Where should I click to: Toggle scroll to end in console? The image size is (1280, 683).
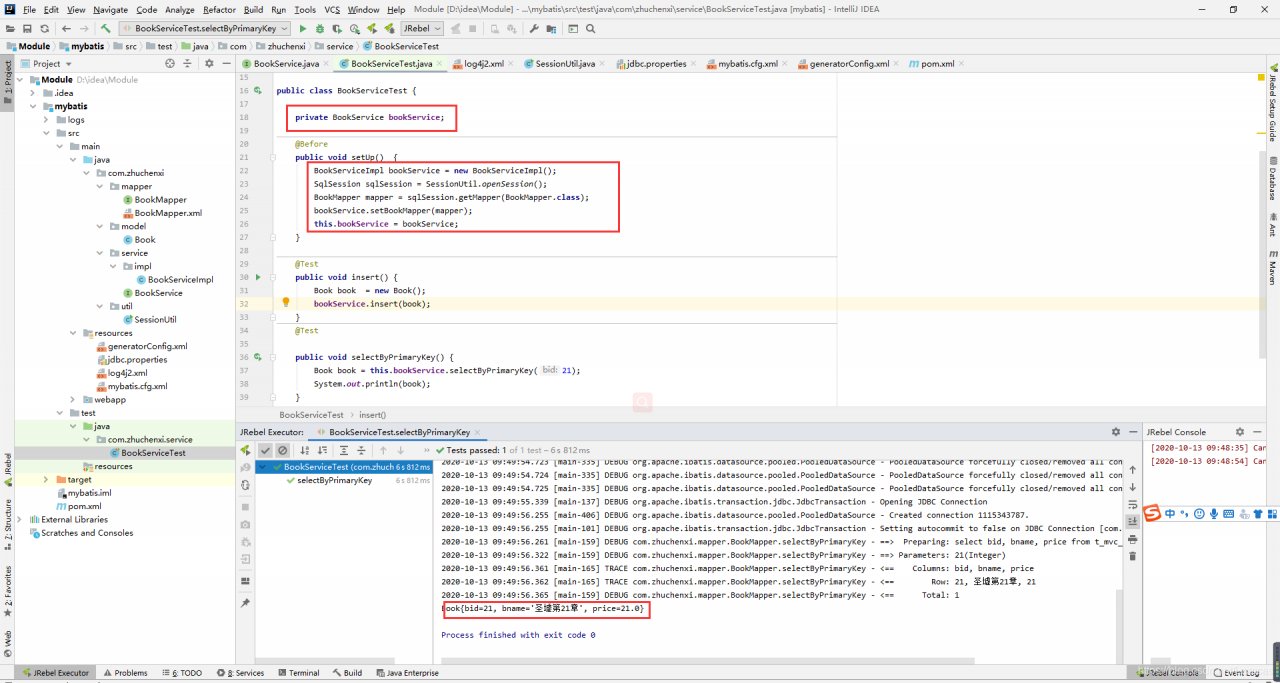(1132, 521)
